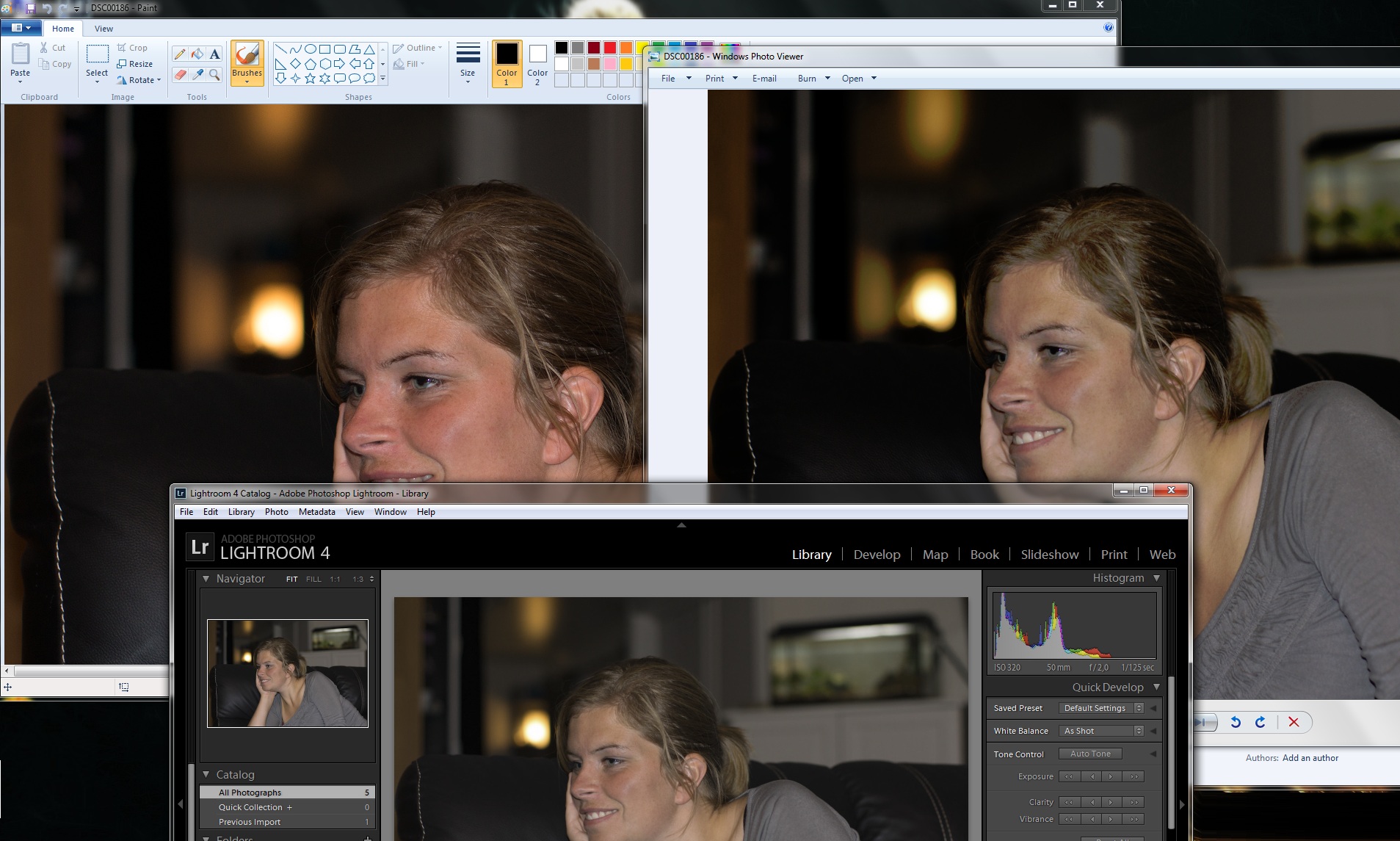Set Navigator zoom to FILL
The width and height of the screenshot is (1400, 841).
point(313,579)
